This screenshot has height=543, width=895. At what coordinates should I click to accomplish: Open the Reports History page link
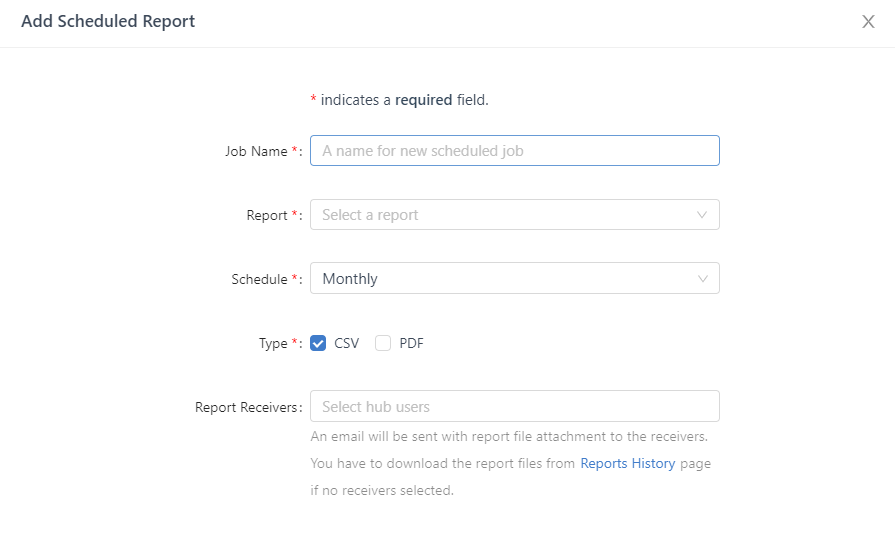click(x=628, y=464)
